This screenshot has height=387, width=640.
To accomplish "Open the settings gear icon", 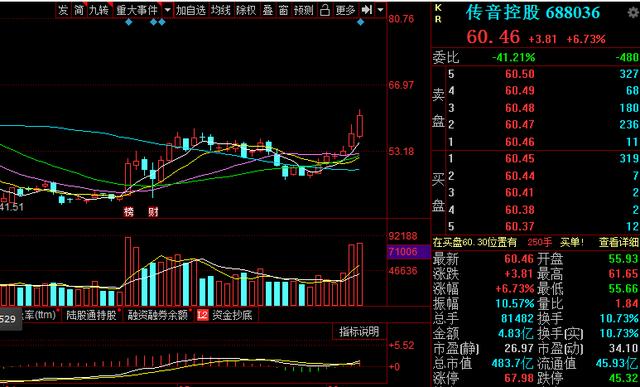I will (x=633, y=13).
